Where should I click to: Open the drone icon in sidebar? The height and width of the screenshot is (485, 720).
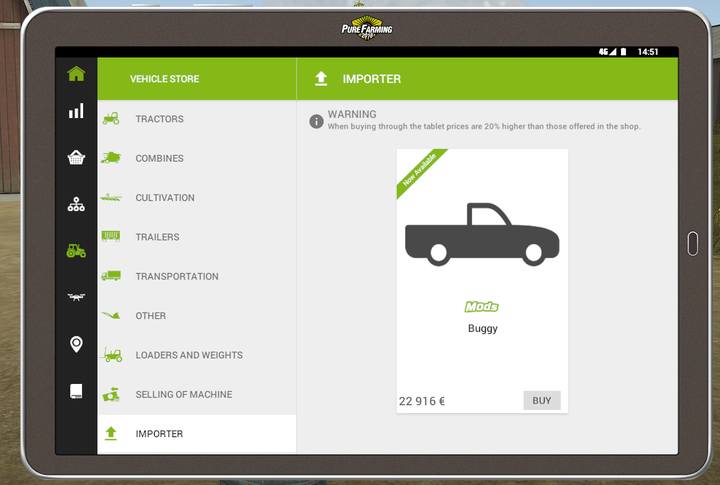point(76,297)
